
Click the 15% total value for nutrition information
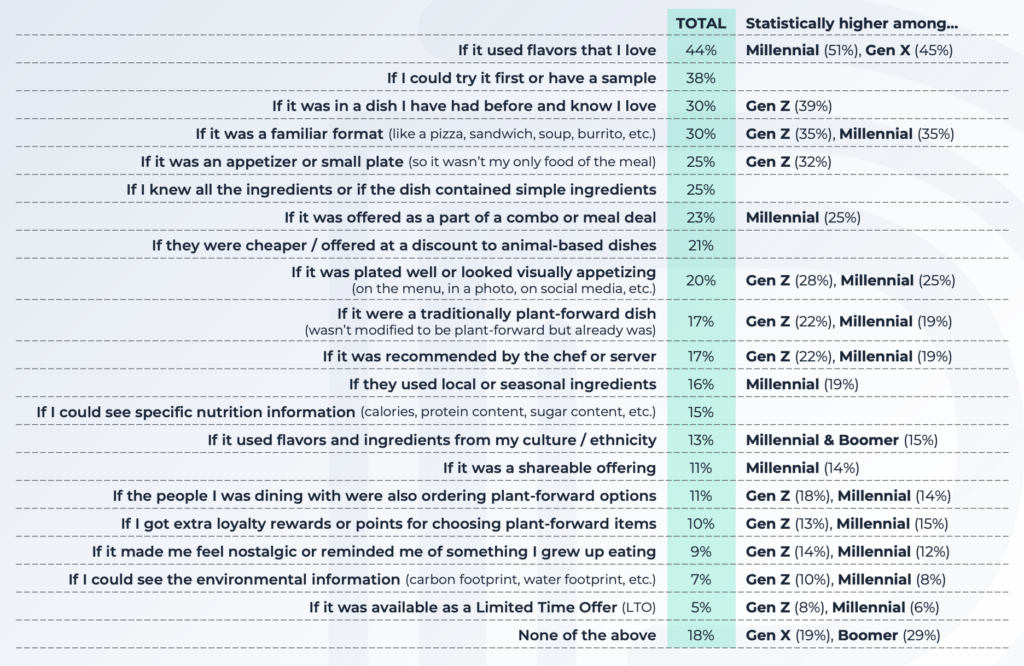pyautogui.click(x=700, y=412)
